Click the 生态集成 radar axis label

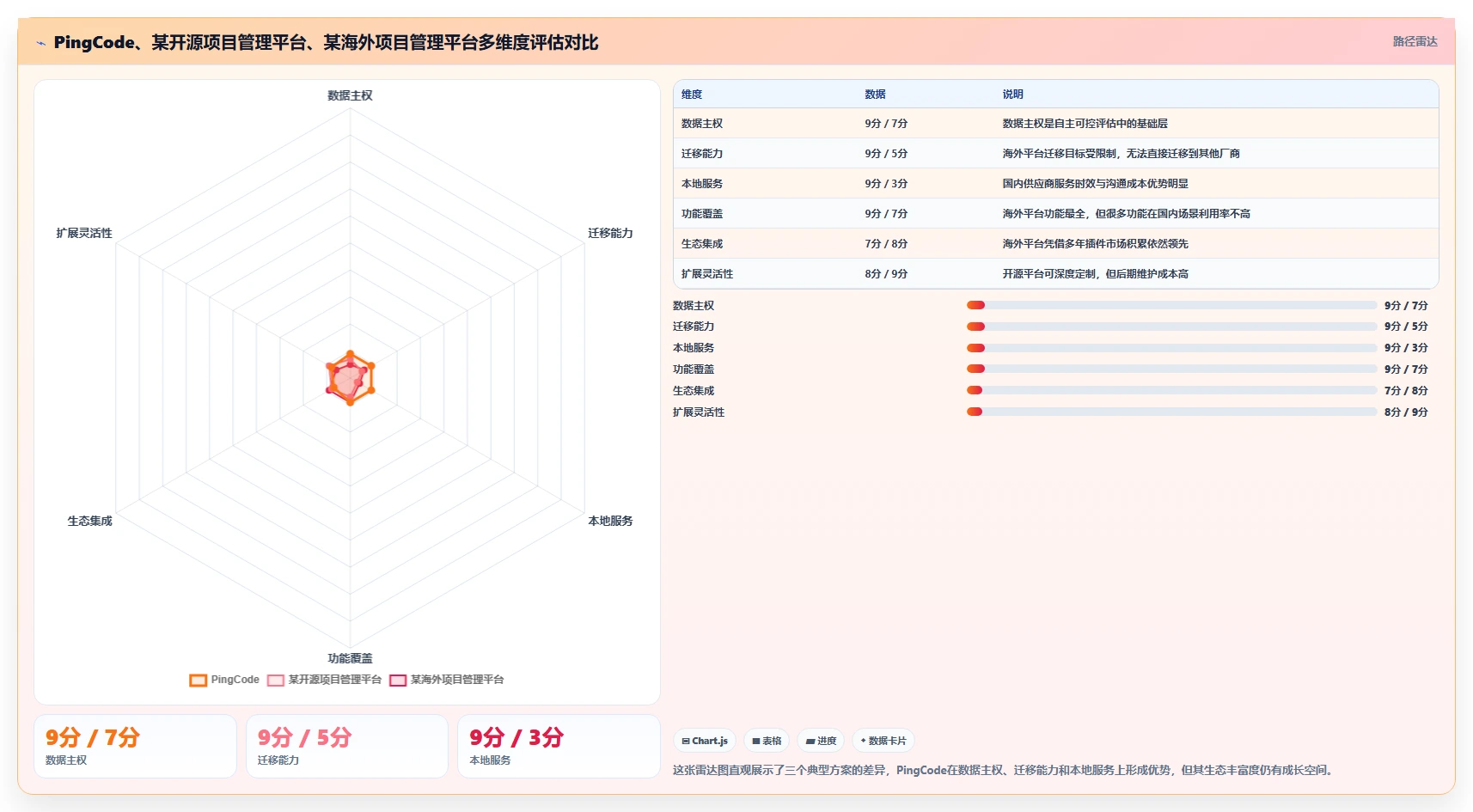tap(89, 521)
